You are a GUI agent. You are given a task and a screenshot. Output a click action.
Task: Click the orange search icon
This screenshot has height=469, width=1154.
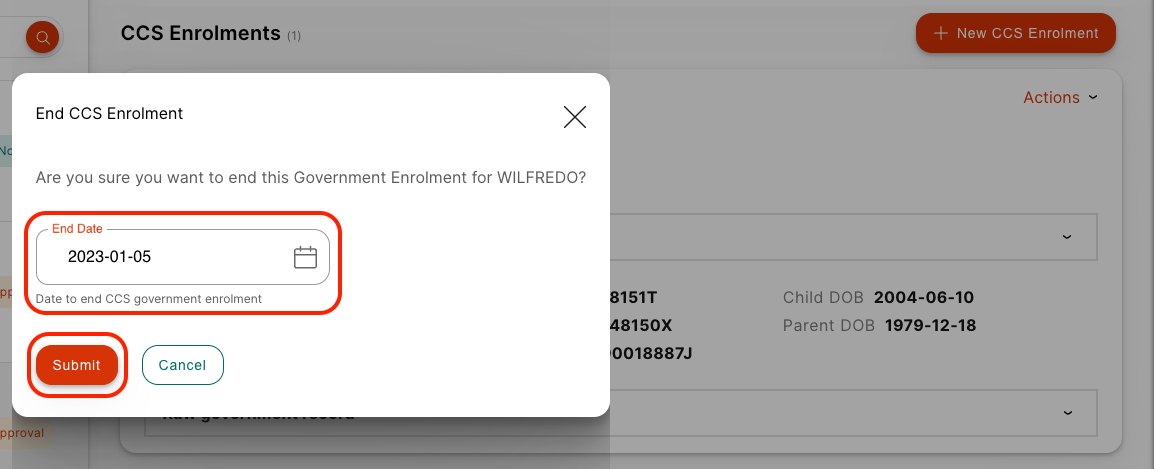(x=43, y=38)
